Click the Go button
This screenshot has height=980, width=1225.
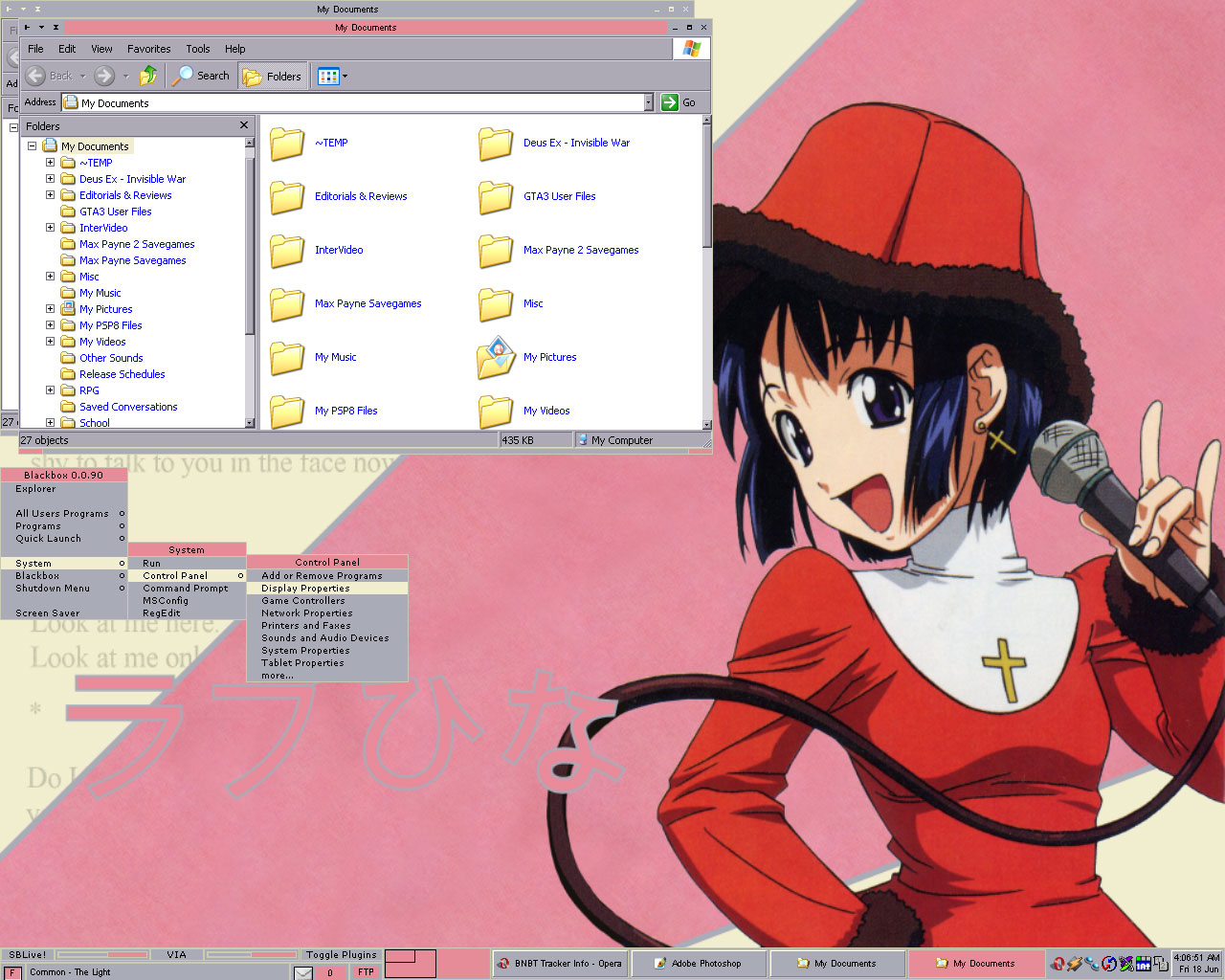pyautogui.click(x=679, y=102)
